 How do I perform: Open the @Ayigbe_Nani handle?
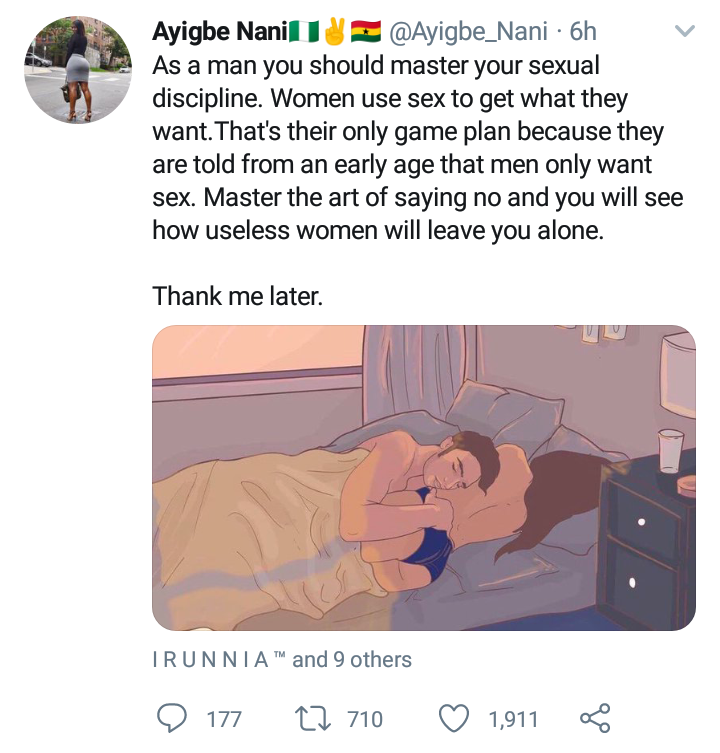coord(468,32)
